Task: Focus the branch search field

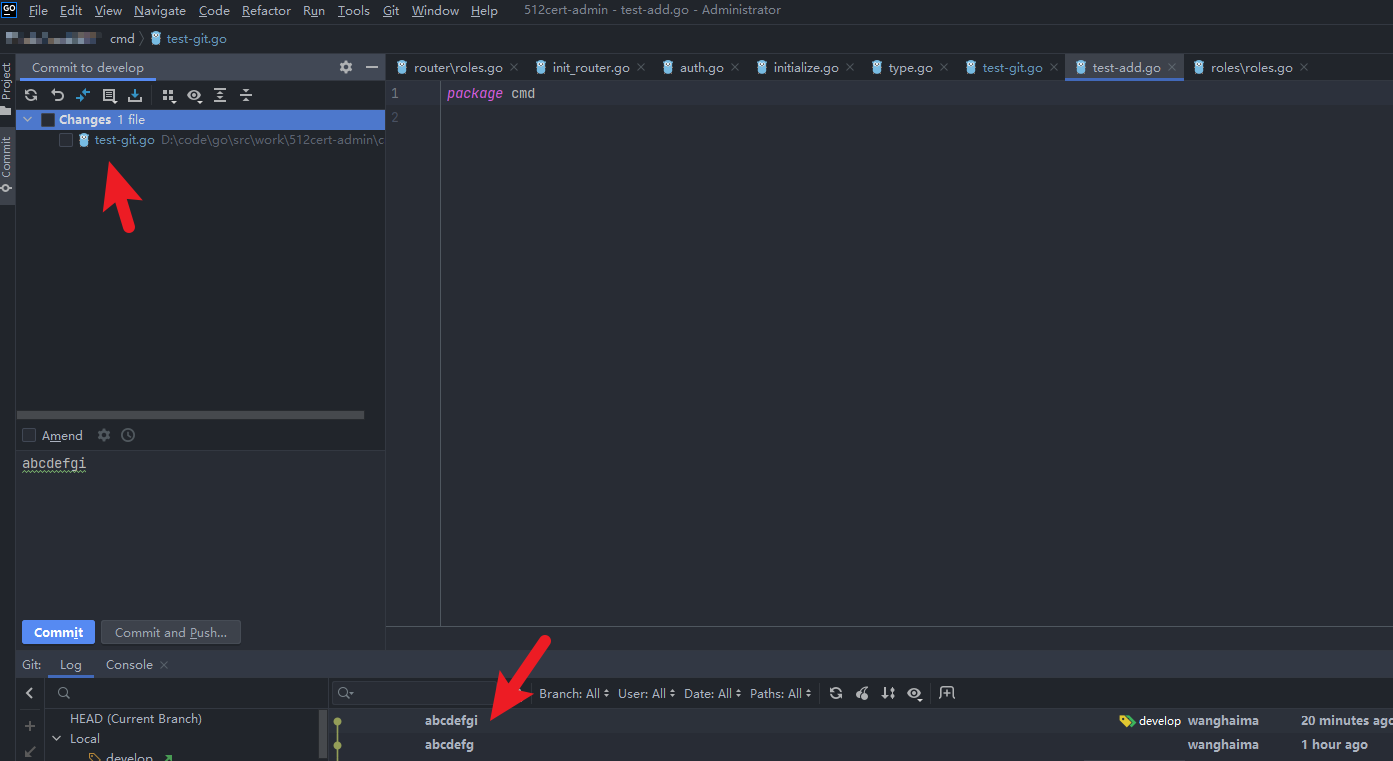Action: coord(185,693)
